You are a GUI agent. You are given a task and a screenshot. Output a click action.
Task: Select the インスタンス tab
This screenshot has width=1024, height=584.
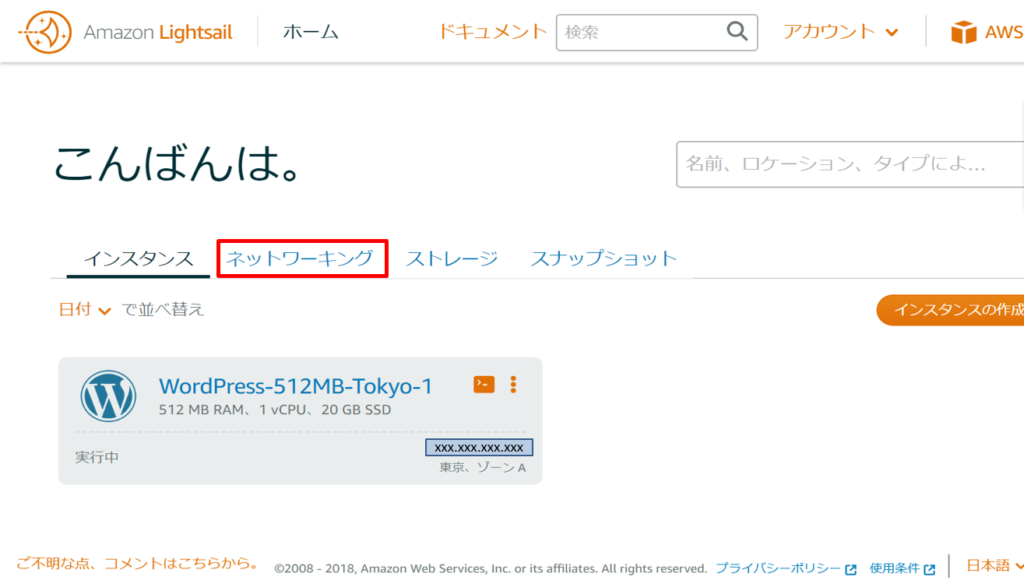point(138,259)
